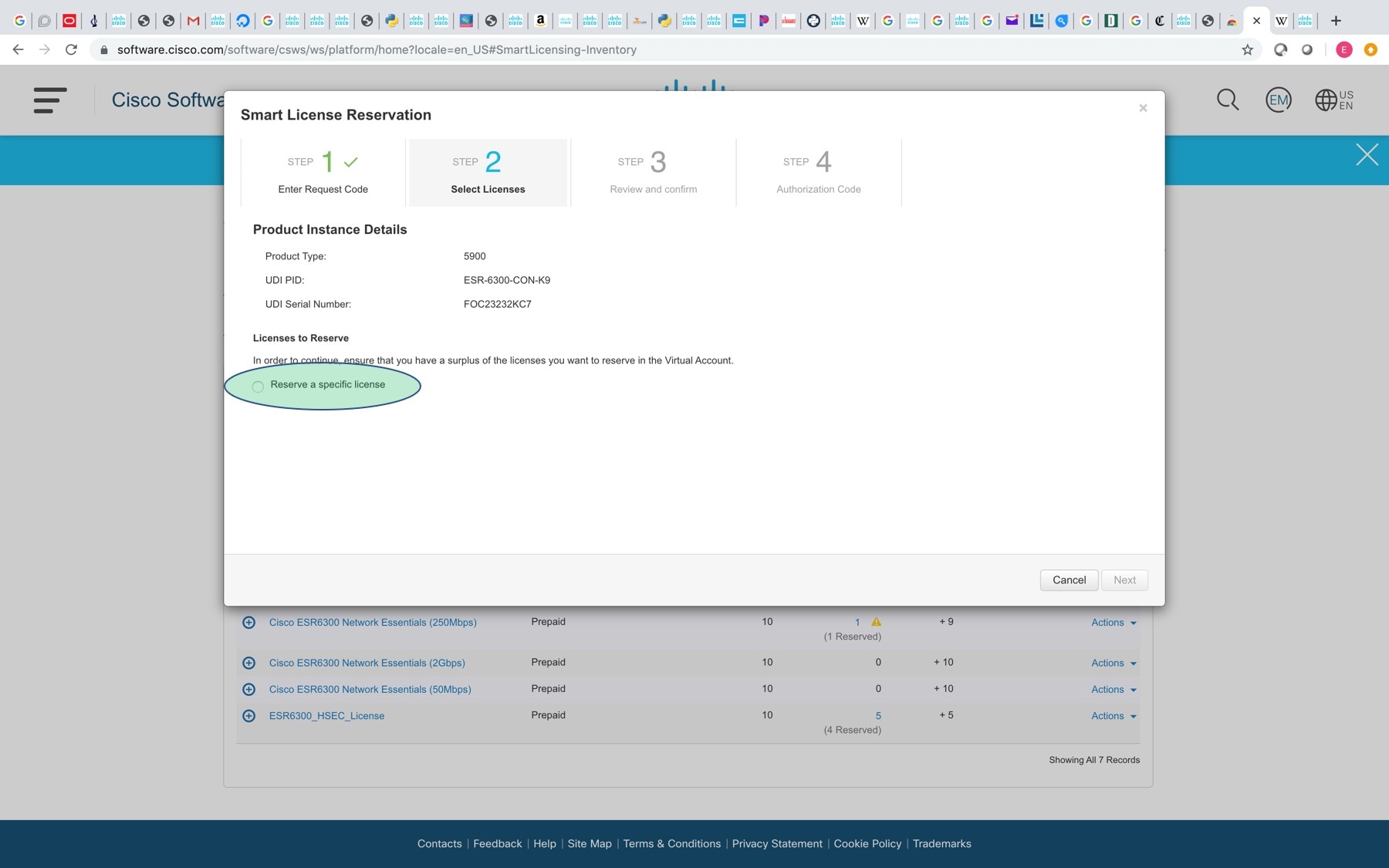Open a new browser tab
The image size is (1389, 868).
tap(1336, 21)
